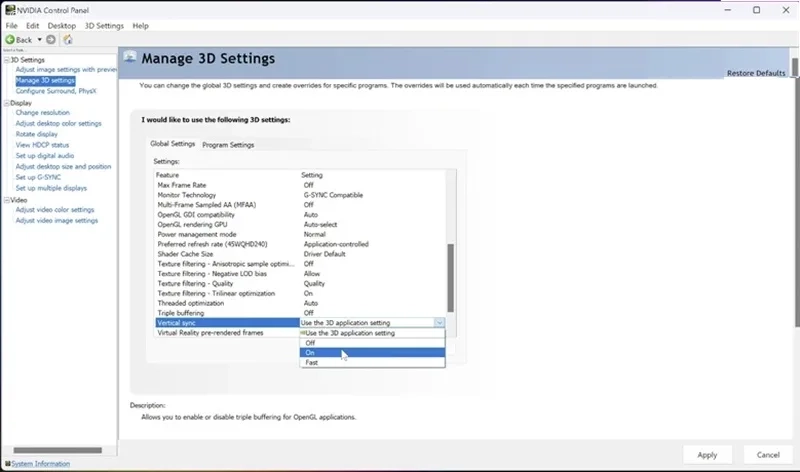Click the Apply button
The height and width of the screenshot is (472, 800).
tap(707, 455)
